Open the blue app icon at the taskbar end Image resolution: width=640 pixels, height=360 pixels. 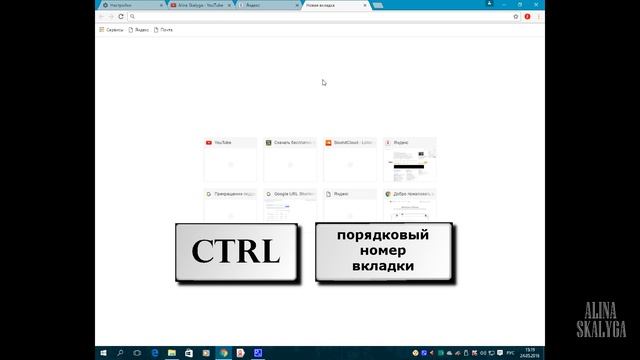[x=258, y=353]
